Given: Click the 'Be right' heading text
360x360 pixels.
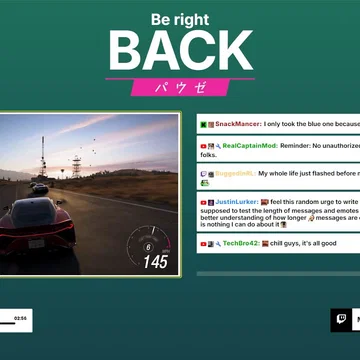Looking at the screenshot, I should click(180, 20).
